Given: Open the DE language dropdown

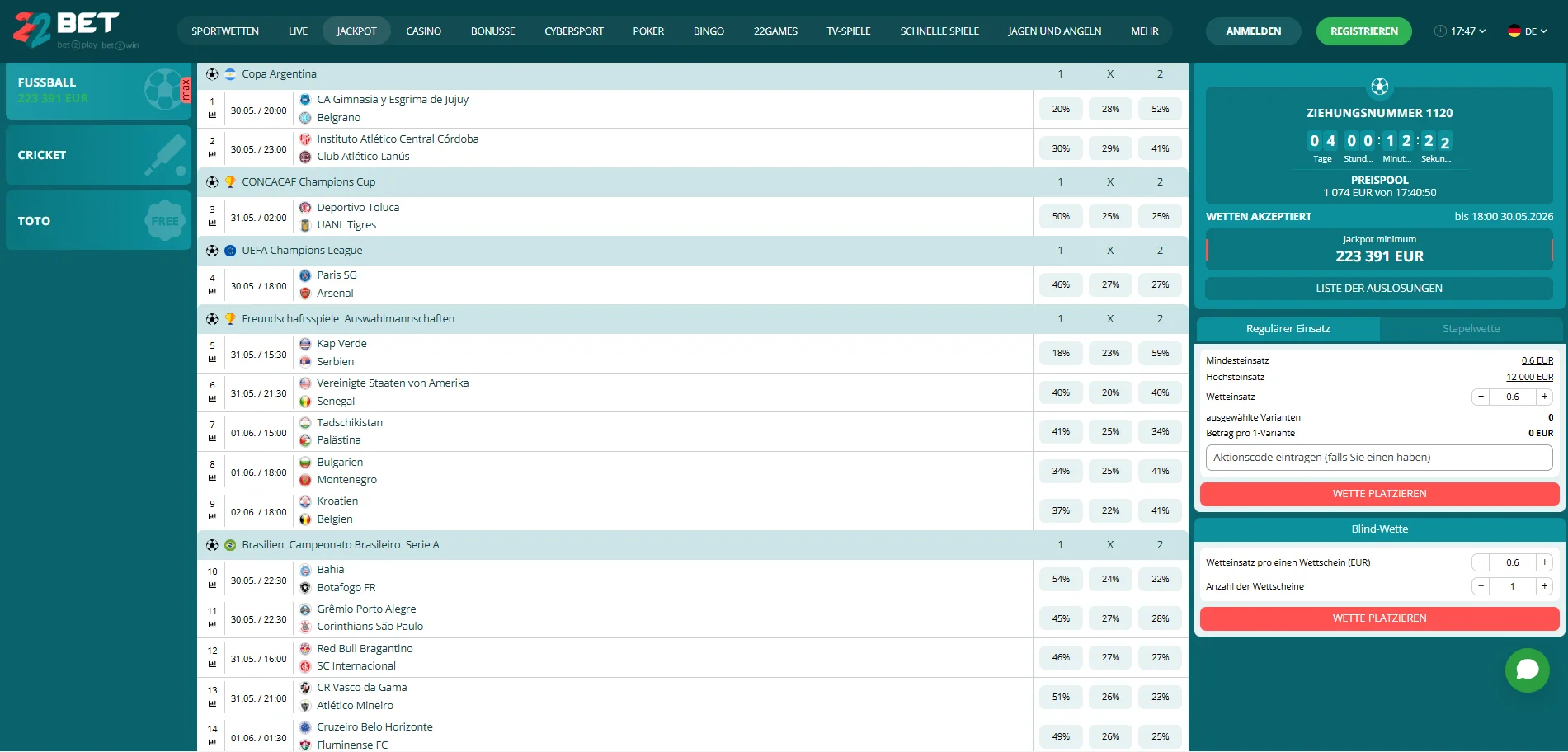Looking at the screenshot, I should point(1528,31).
